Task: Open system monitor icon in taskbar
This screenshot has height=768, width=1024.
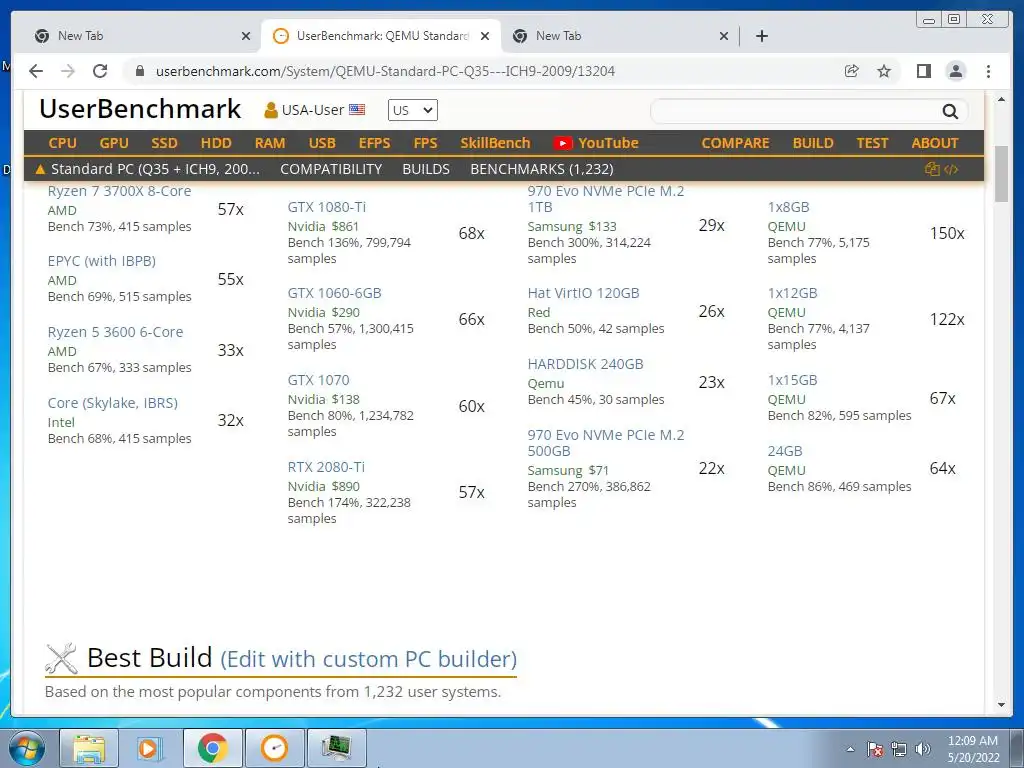Action: [x=336, y=748]
